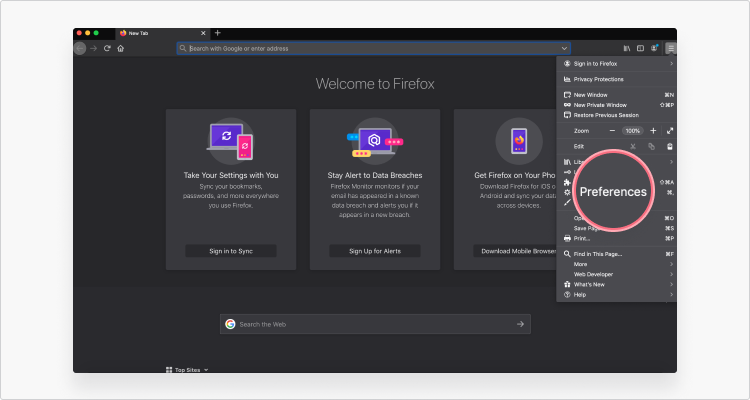750x400 pixels.
Task: Click the Copy icon in Edit row
Action: (x=651, y=146)
